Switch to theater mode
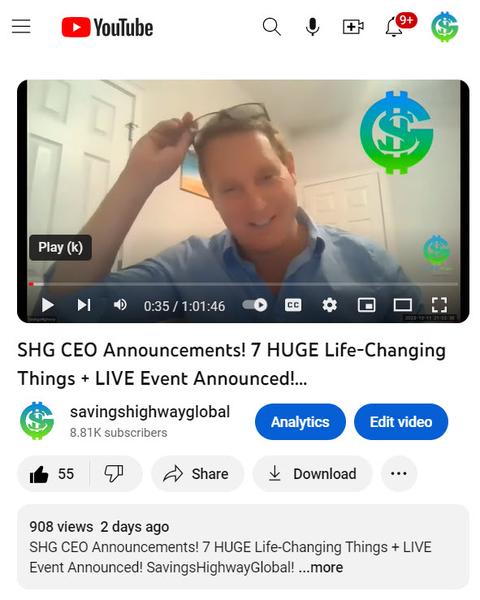Viewport: 480px width, 600px height. pyautogui.click(x=403, y=305)
